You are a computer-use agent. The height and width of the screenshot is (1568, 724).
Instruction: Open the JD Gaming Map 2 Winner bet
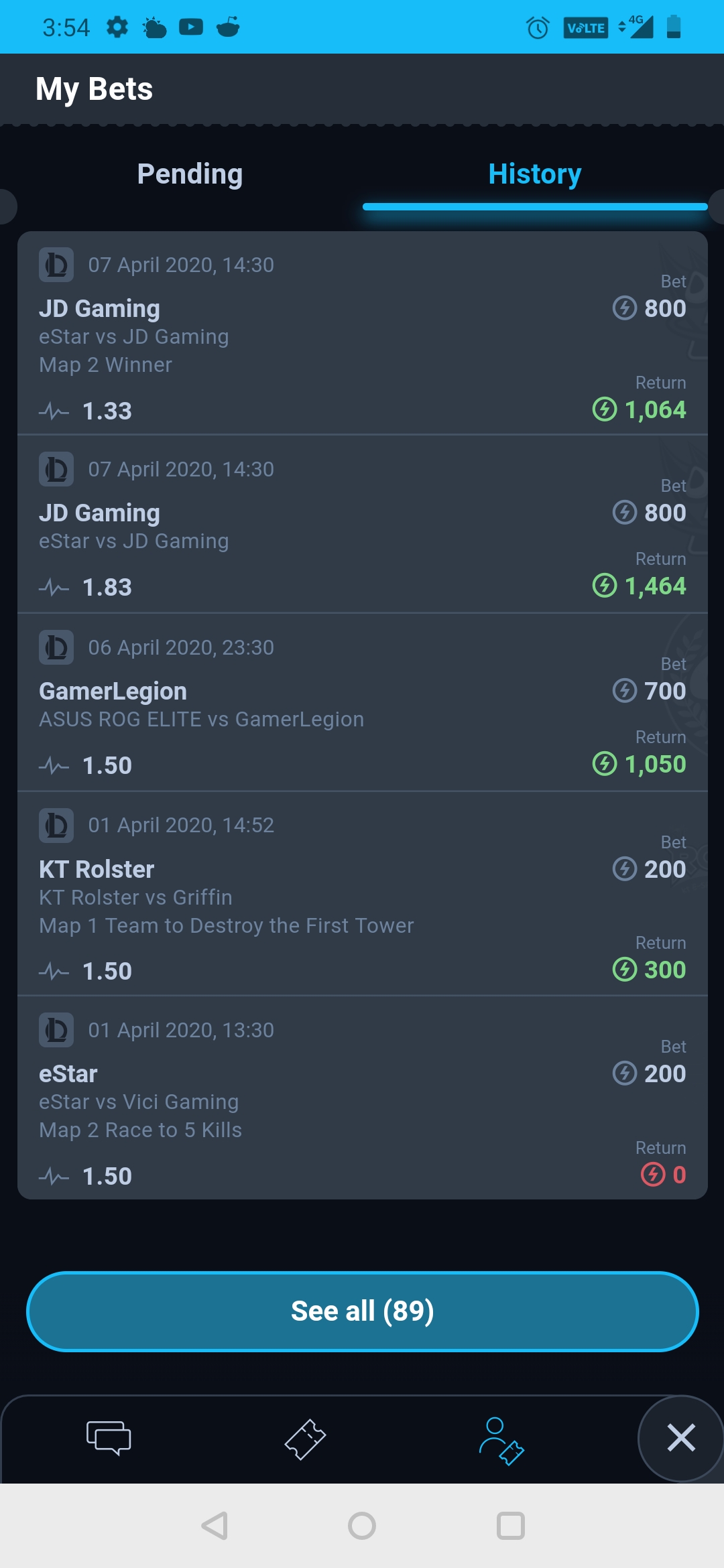coord(363,333)
